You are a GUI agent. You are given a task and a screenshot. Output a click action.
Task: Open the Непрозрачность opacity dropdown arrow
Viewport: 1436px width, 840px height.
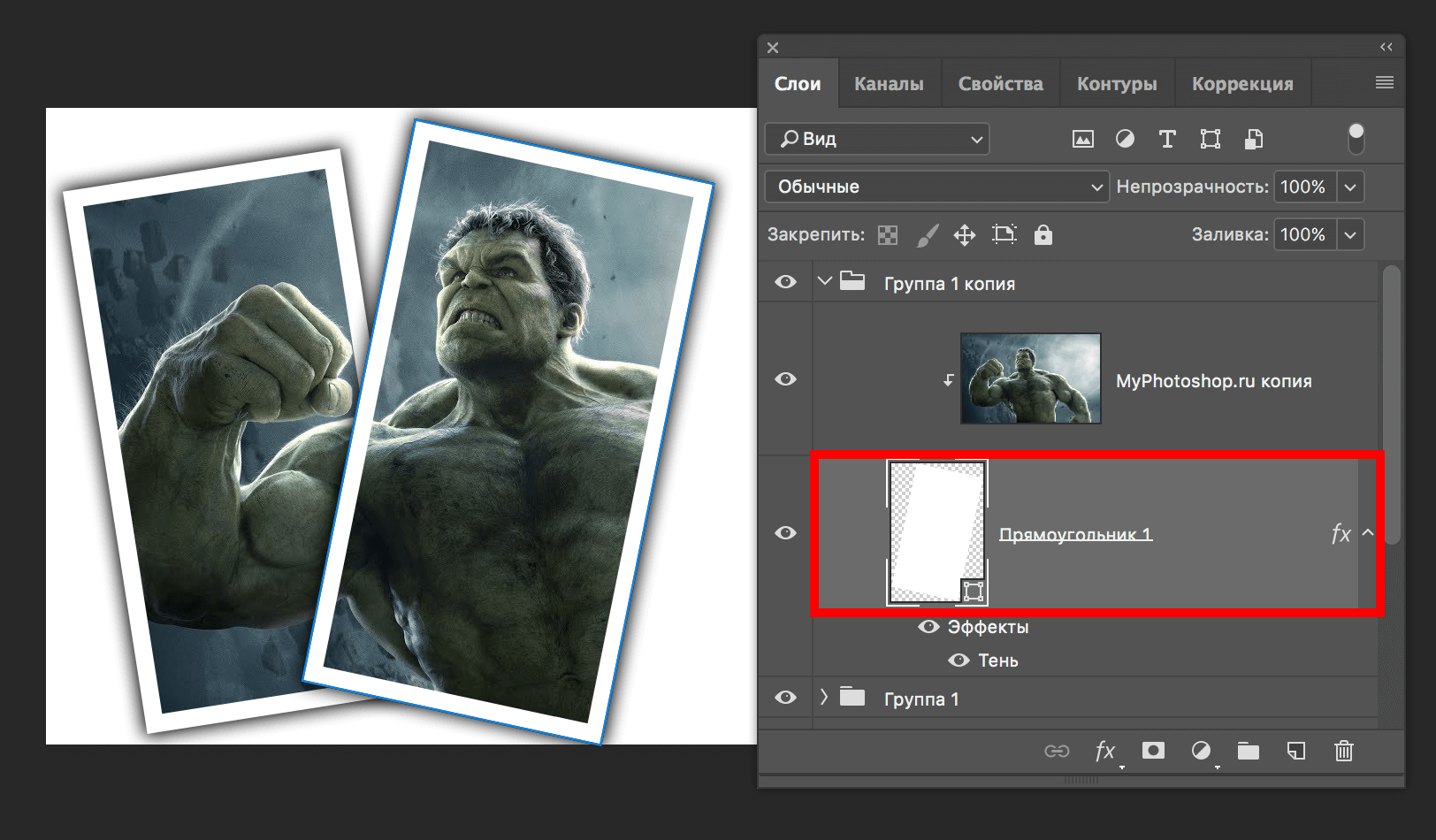pyautogui.click(x=1350, y=187)
